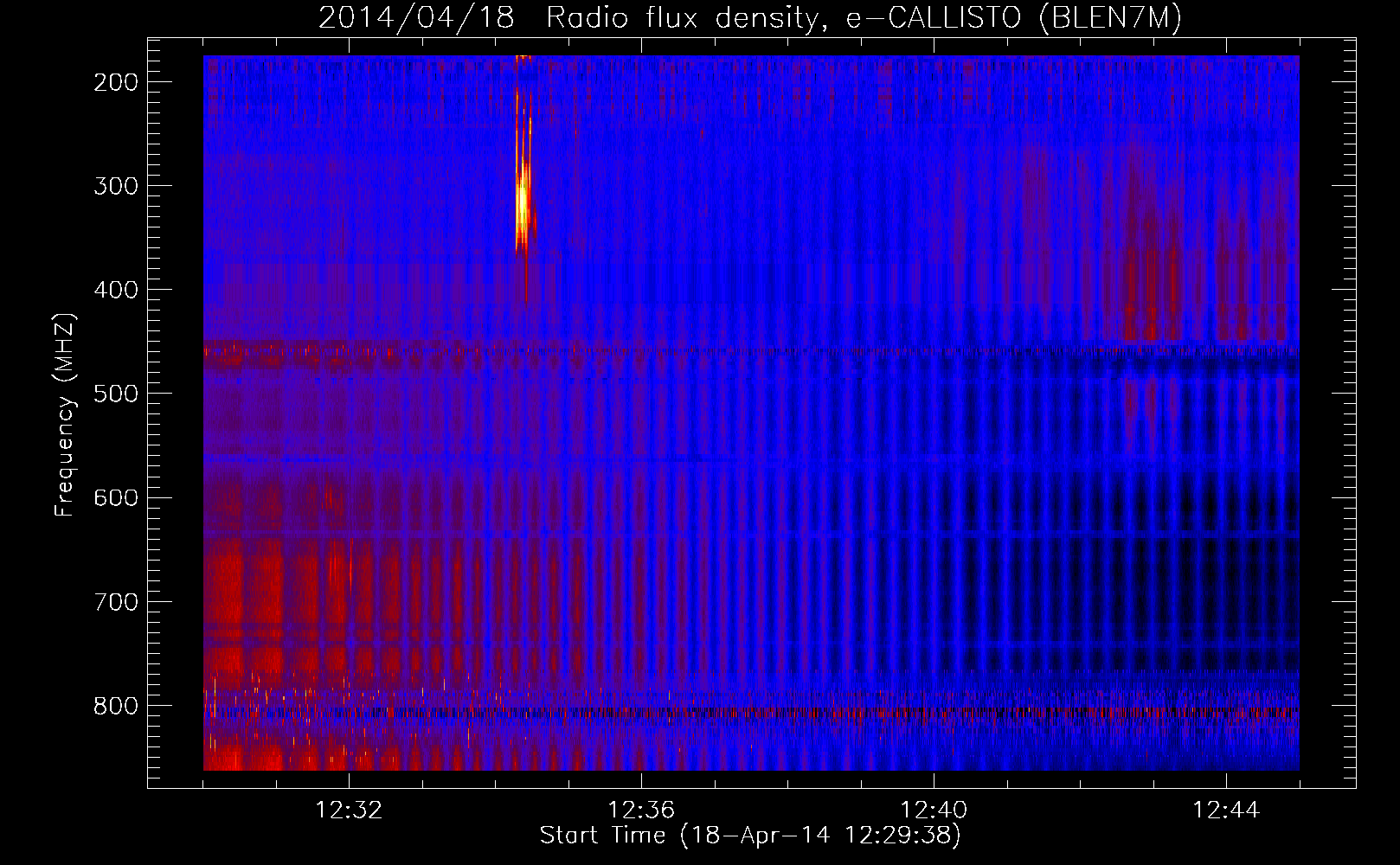Click the 800 frequency tick label
Screen dimensions: 1400x865
pyautogui.click(x=116, y=706)
